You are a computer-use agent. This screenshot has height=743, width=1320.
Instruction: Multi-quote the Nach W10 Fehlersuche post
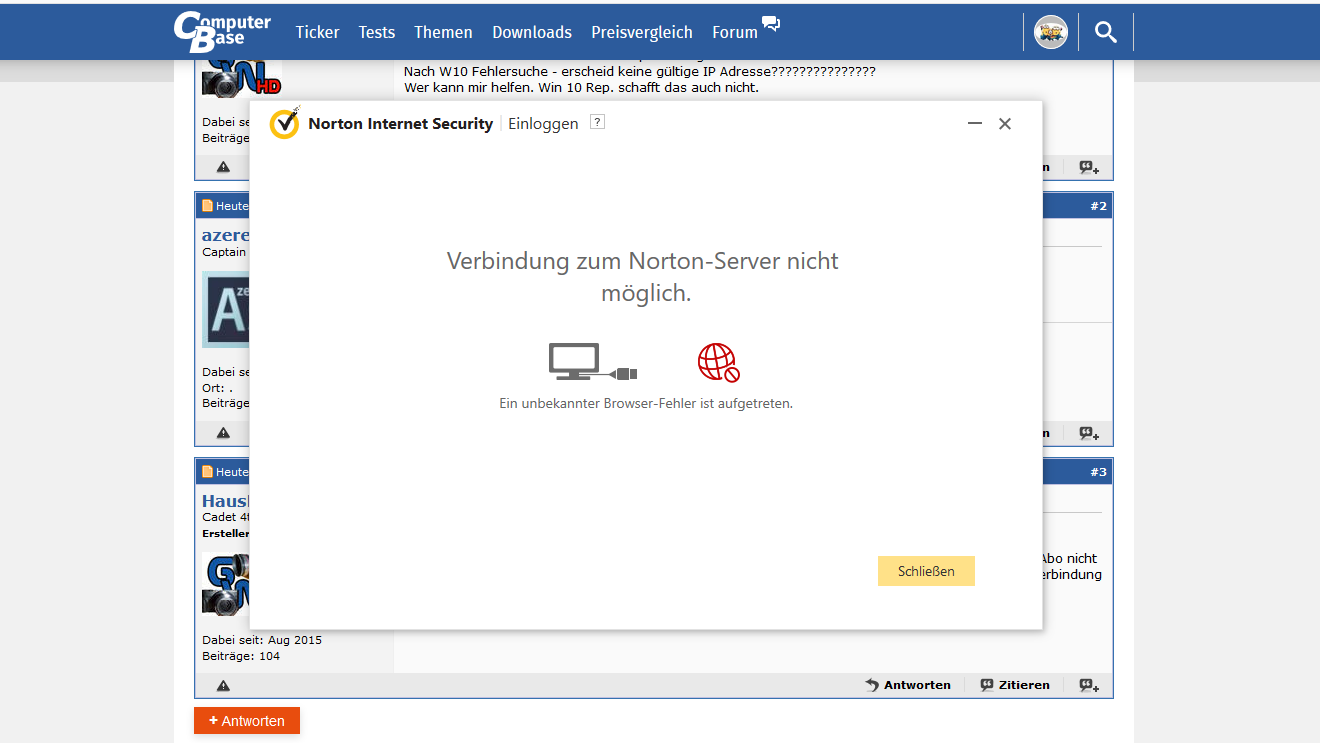(x=1089, y=167)
